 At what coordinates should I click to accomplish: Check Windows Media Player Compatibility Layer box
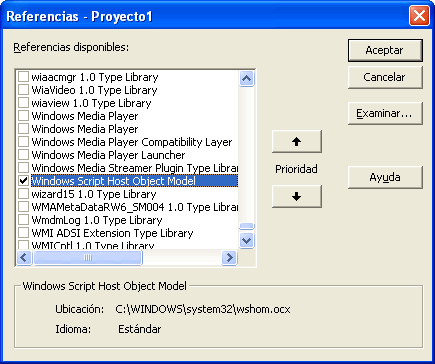pyautogui.click(x=23, y=142)
